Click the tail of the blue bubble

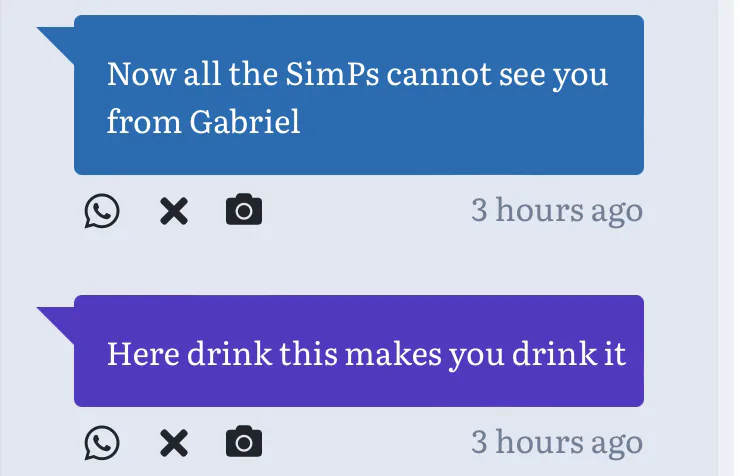pyautogui.click(x=57, y=40)
